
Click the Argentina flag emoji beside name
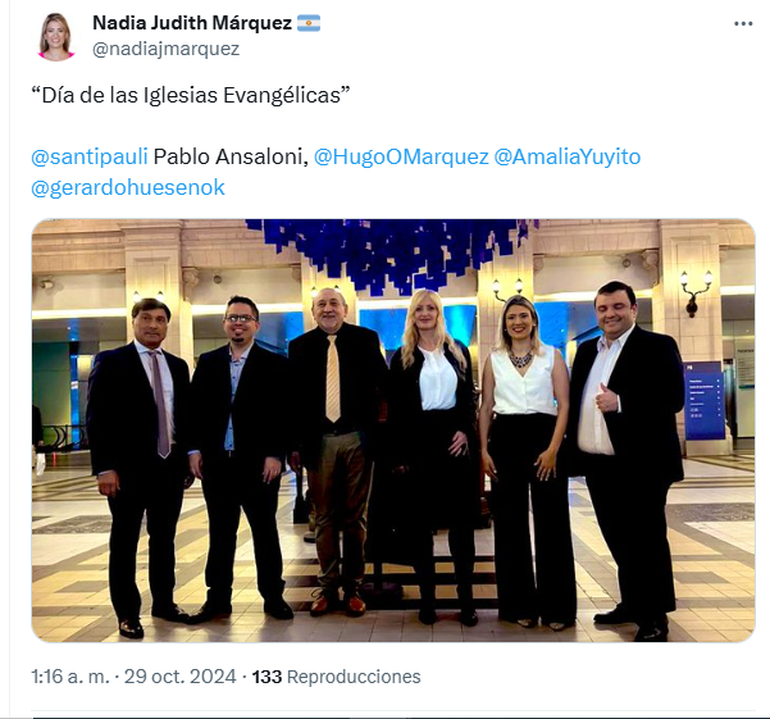pos(308,23)
